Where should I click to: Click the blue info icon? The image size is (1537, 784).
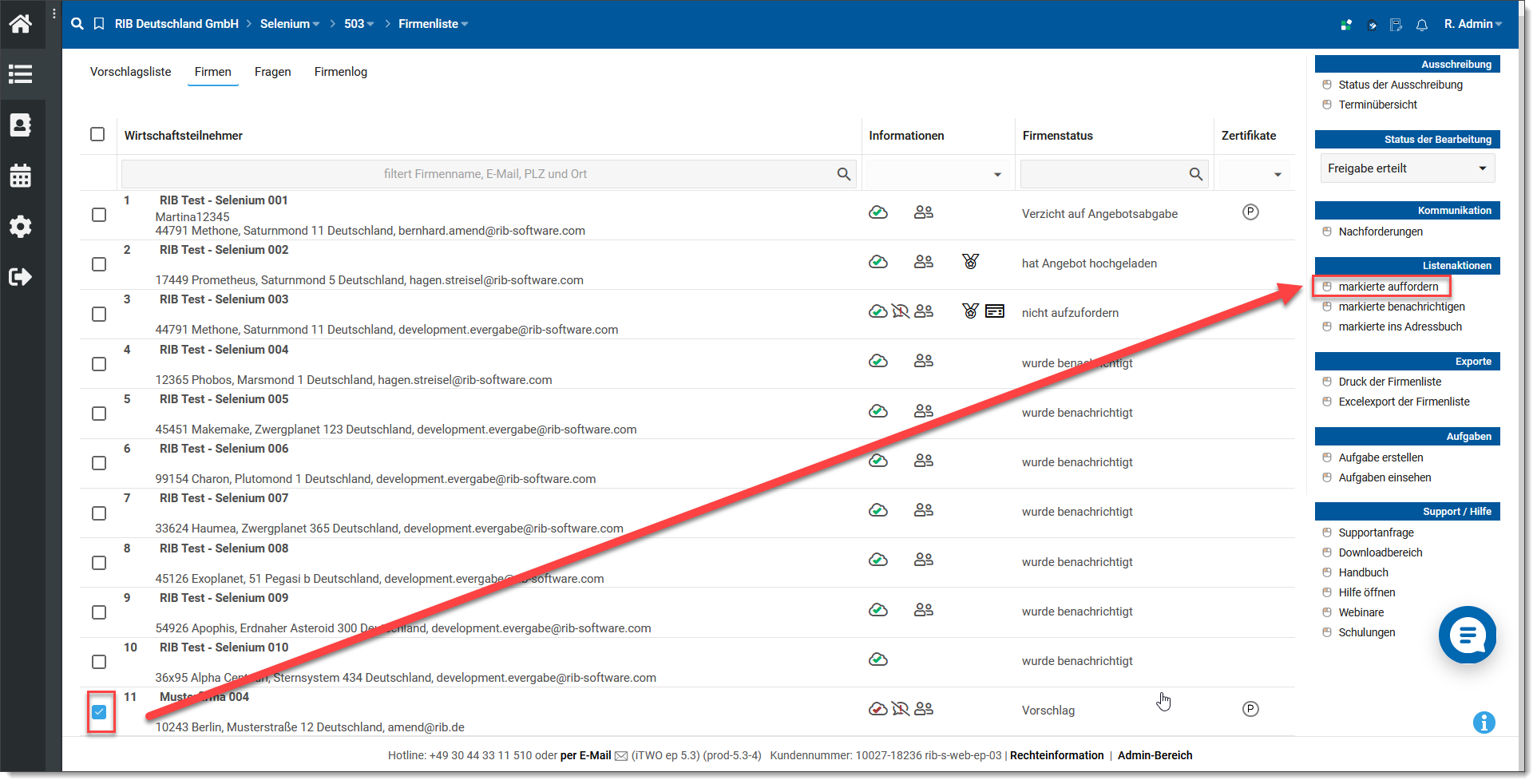[x=1484, y=723]
